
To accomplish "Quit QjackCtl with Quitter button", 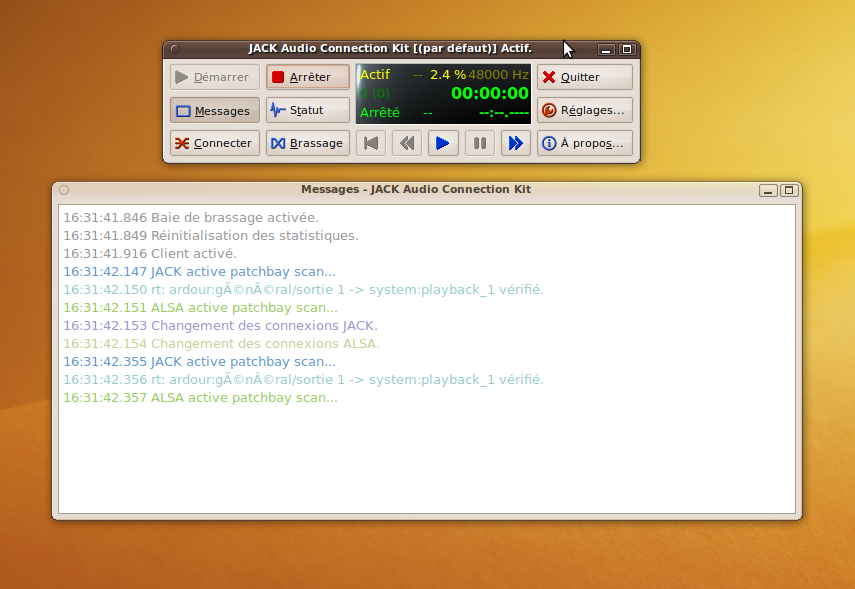I will coord(585,77).
